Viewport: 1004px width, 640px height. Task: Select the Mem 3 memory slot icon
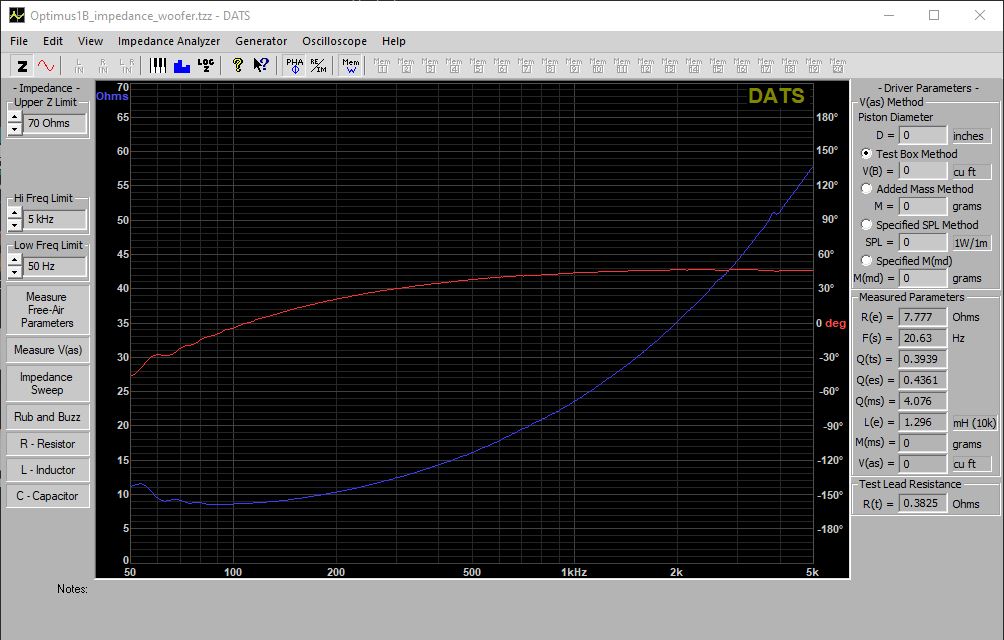430,65
